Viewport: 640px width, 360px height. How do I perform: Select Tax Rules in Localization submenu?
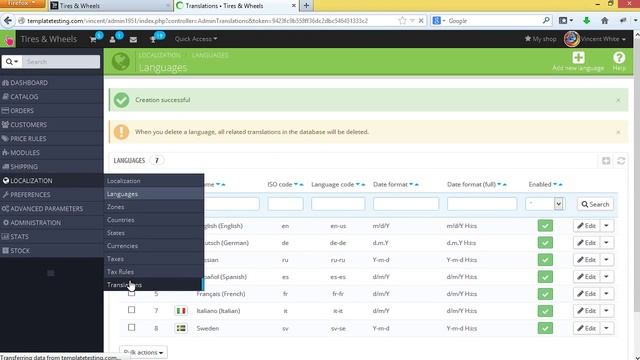point(153,272)
